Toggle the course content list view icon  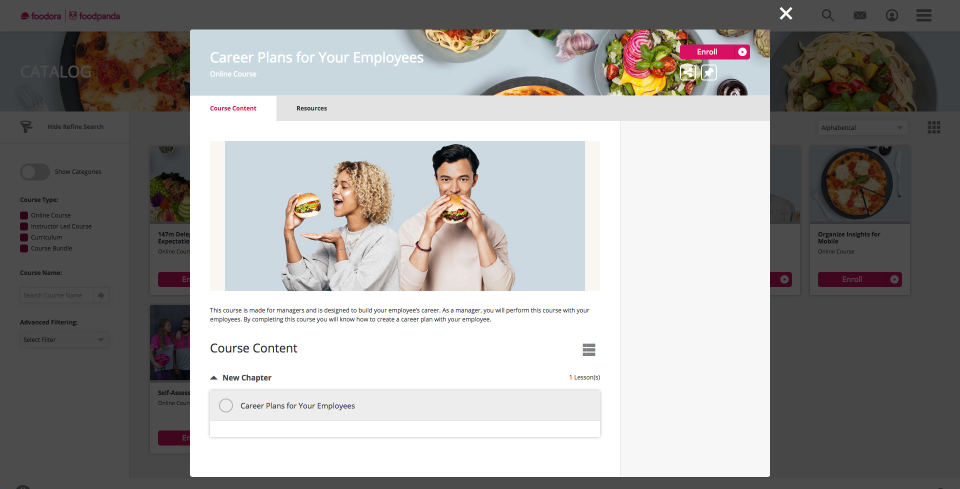[x=588, y=349]
